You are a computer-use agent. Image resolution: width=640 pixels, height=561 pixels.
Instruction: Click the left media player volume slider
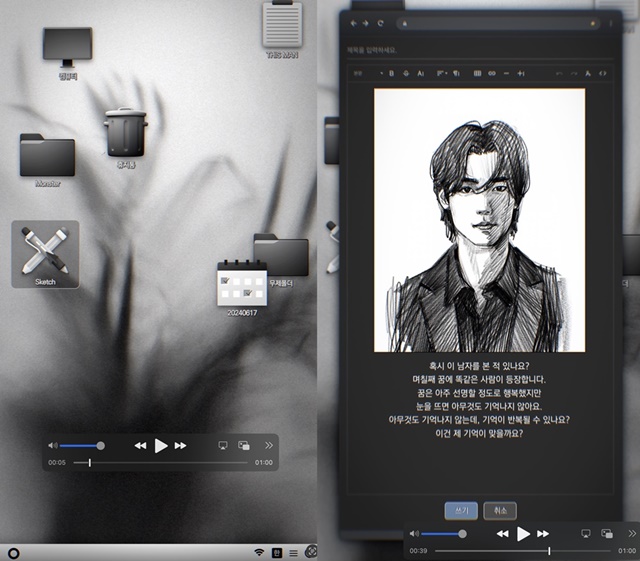click(80, 445)
